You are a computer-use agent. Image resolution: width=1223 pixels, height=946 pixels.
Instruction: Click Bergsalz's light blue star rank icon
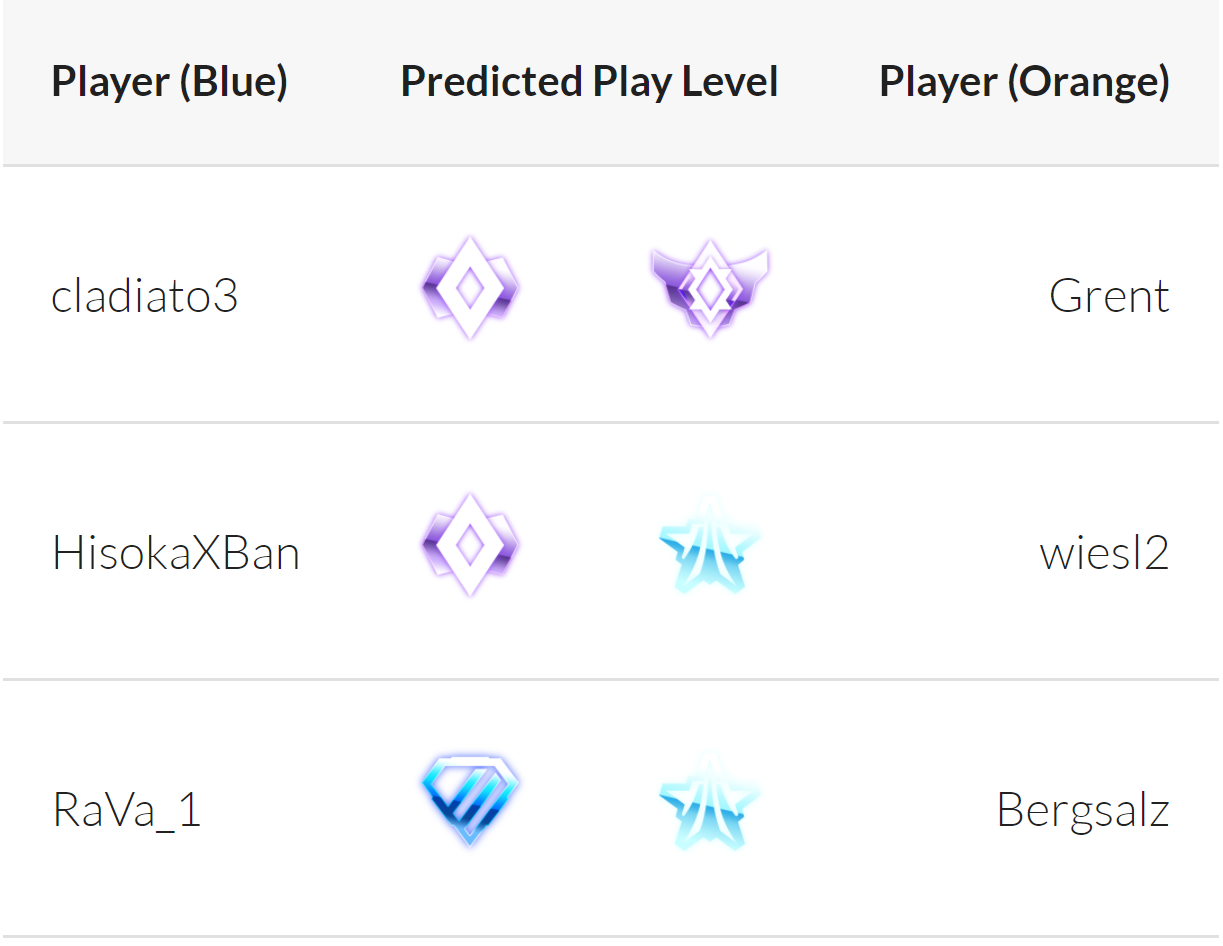pos(709,803)
